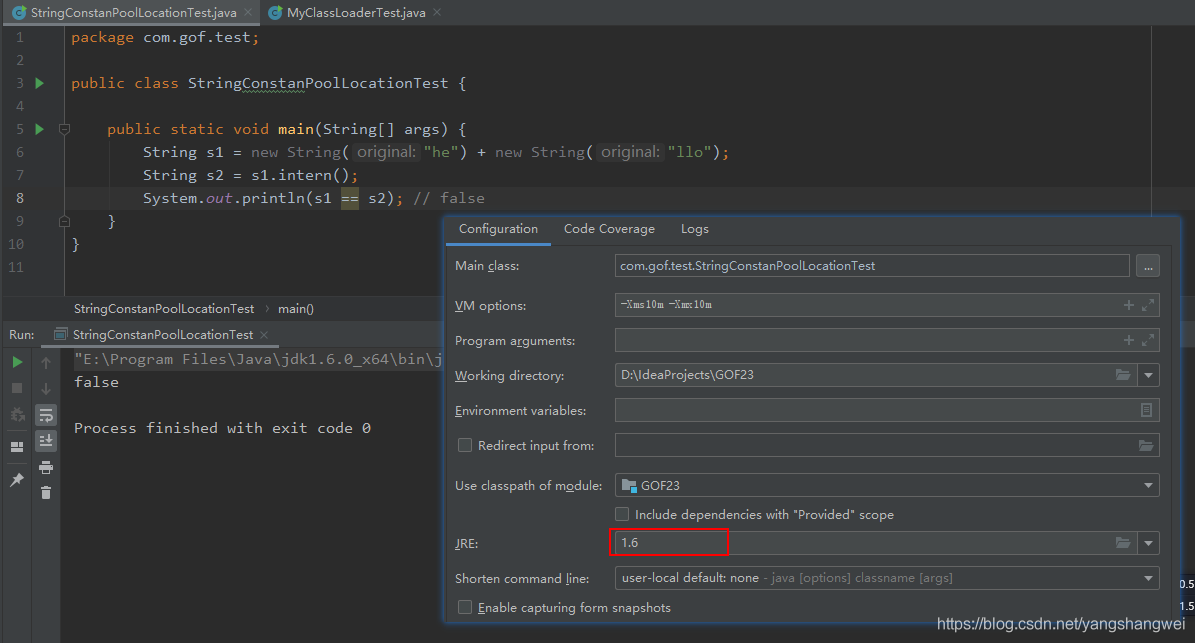The image size is (1195, 643).
Task: Pin the Run tab
Action: point(17,480)
